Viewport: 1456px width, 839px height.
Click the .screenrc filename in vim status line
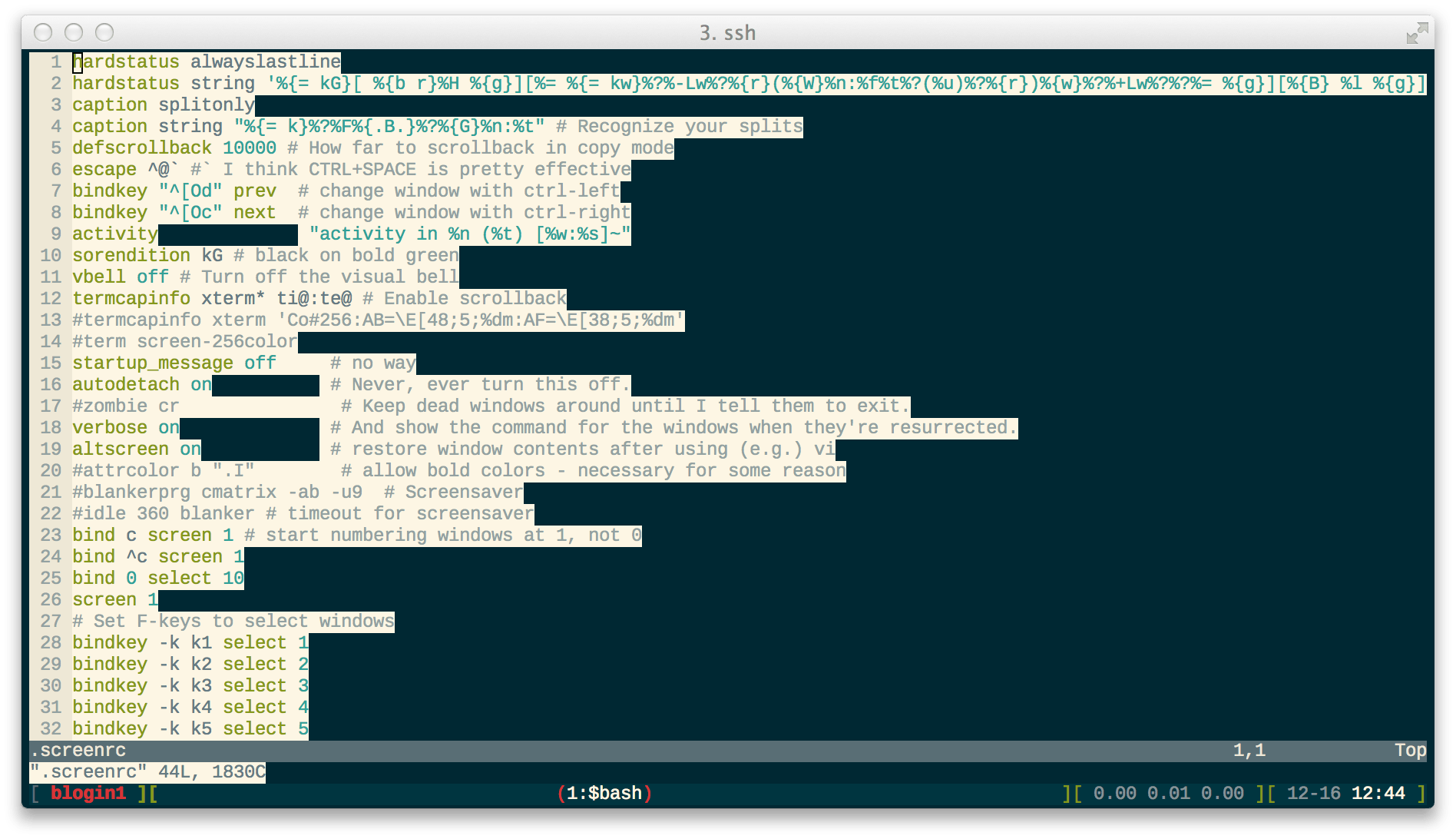click(78, 750)
